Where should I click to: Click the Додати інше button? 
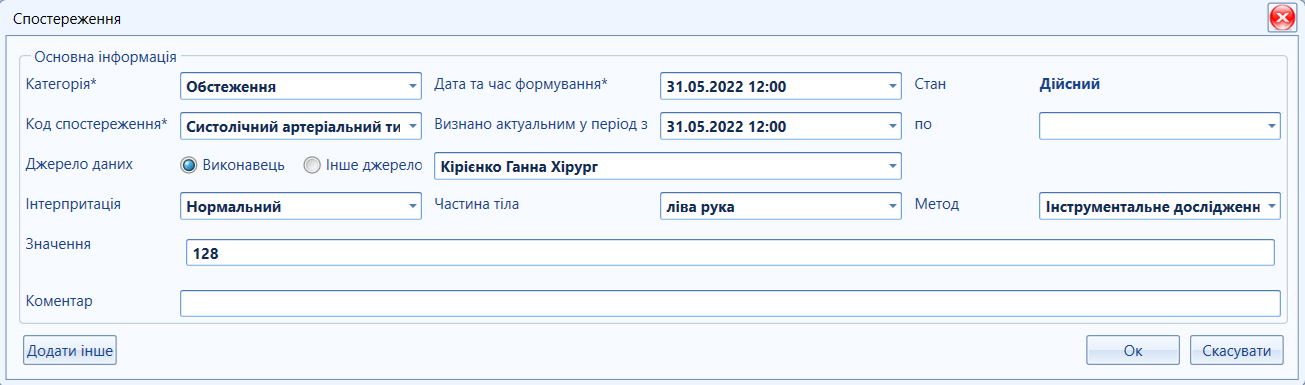(x=70, y=350)
